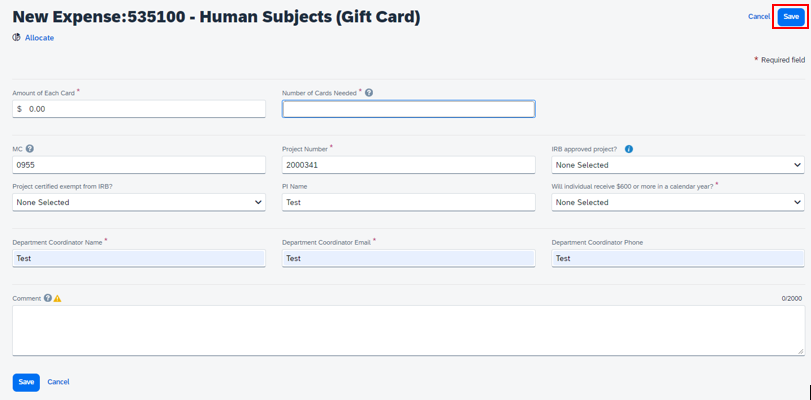Viewport: 811px width, 400px height.
Task: Expand IRB approved project dropdown
Action: (677, 165)
